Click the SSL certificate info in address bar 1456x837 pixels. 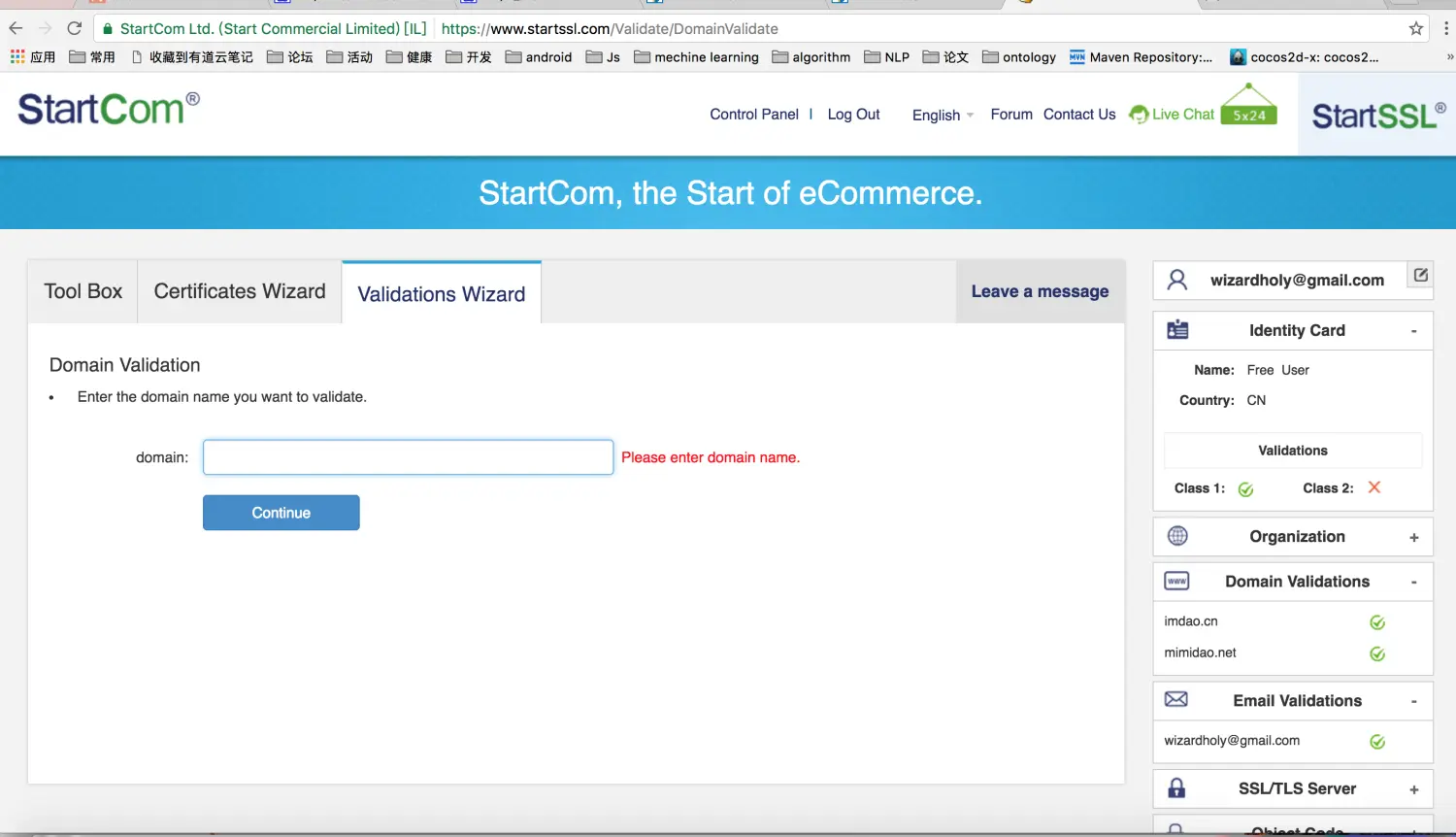(264, 29)
